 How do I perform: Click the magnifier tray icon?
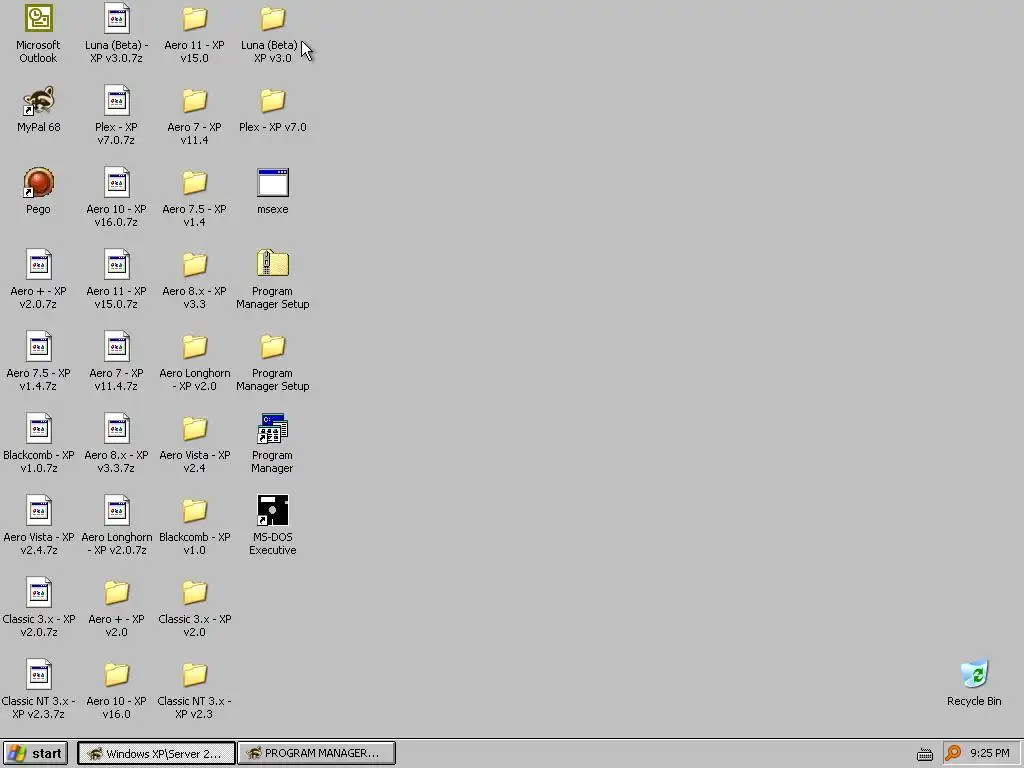tap(953, 753)
